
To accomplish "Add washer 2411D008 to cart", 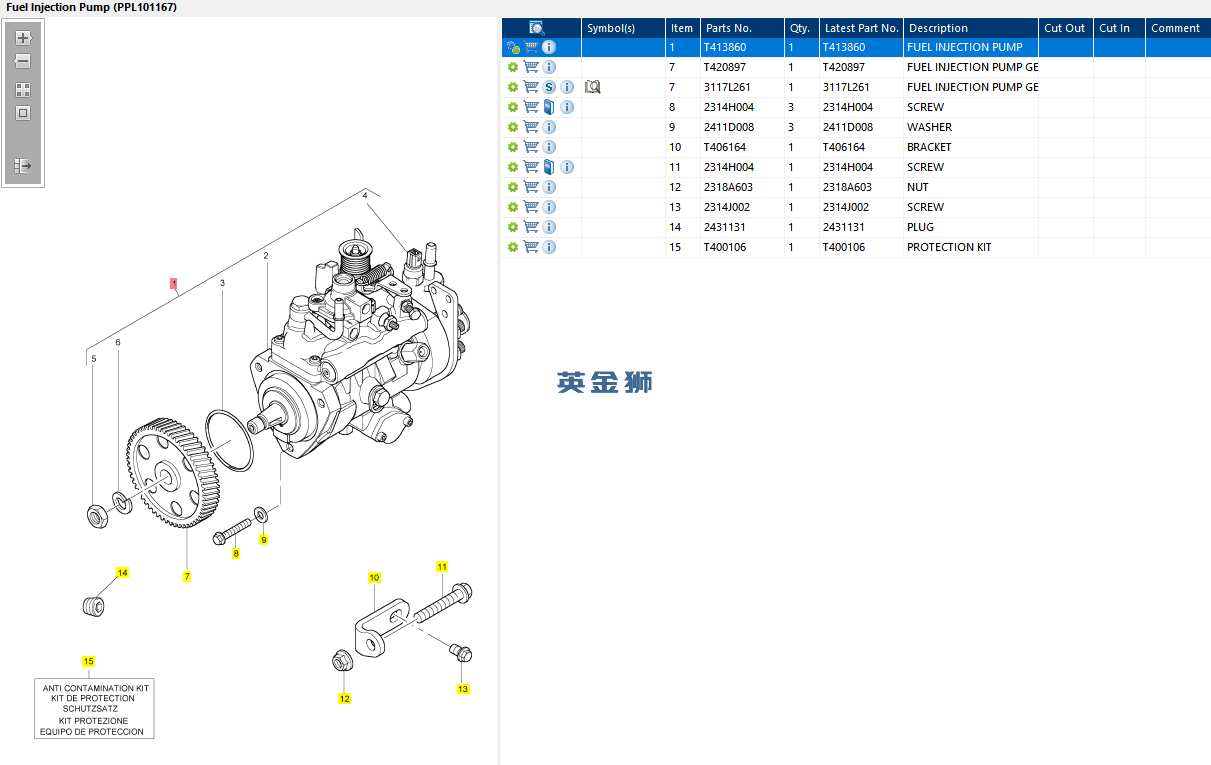I will (x=531, y=127).
